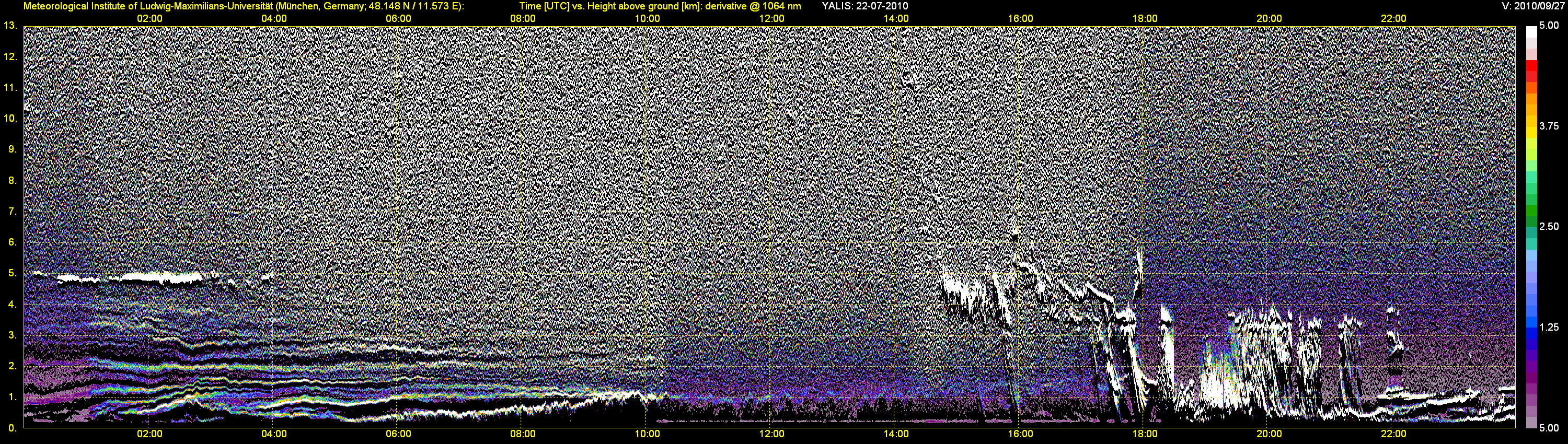Click the "3." height axis label
The height and width of the screenshot is (444, 1568).
click(x=12, y=335)
